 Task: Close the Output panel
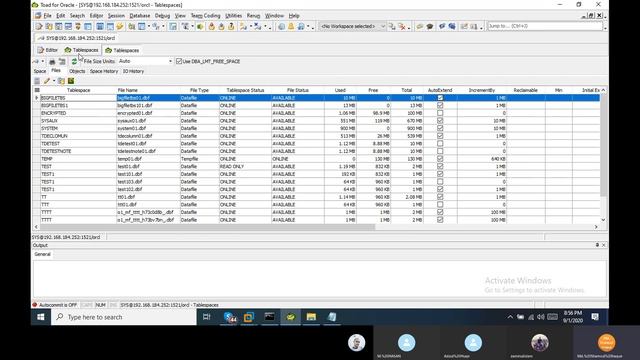(x=604, y=245)
